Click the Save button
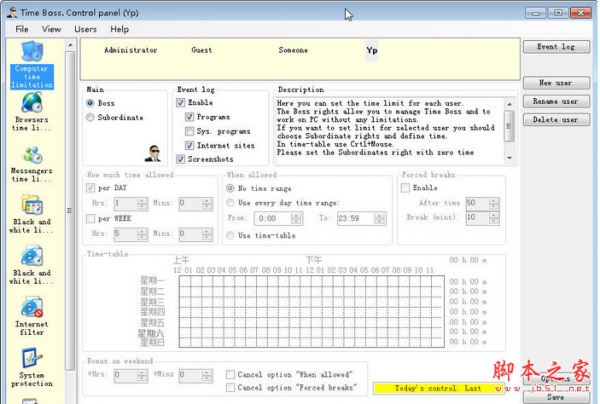Image resolution: width=600 pixels, height=404 pixels. coord(556,397)
